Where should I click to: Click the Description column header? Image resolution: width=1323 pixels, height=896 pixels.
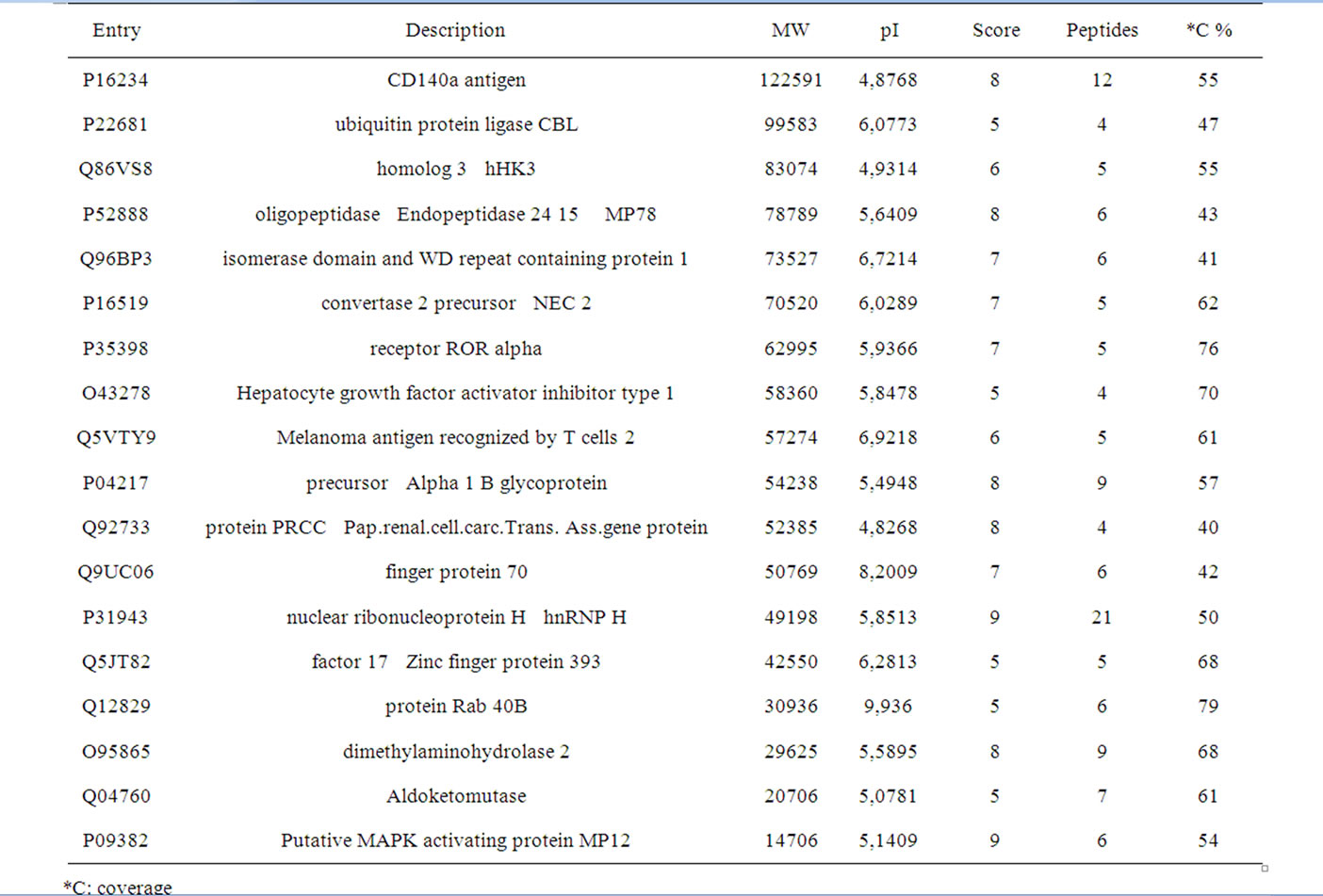[x=455, y=30]
